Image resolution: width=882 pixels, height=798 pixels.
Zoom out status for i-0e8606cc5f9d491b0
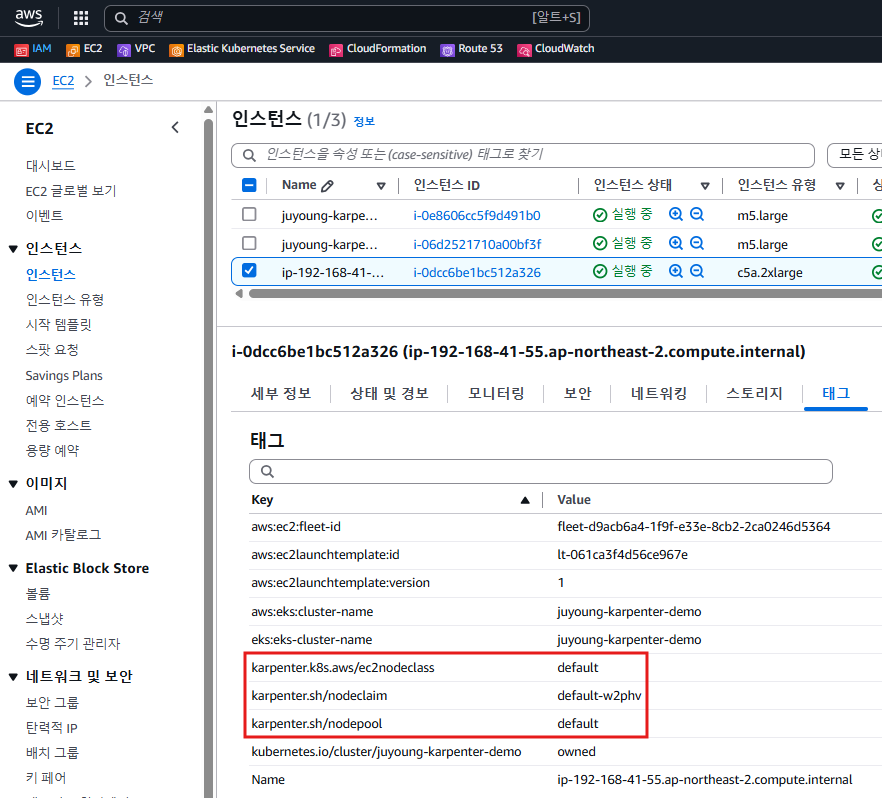(697, 214)
